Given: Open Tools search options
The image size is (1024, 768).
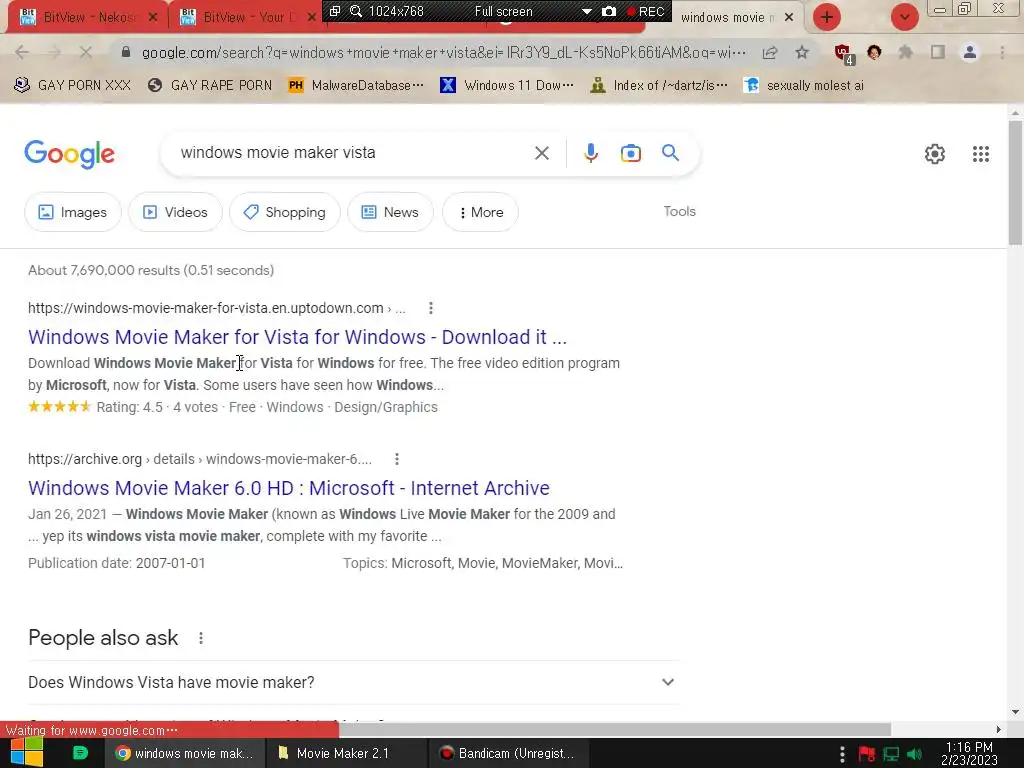Looking at the screenshot, I should pos(679,211).
